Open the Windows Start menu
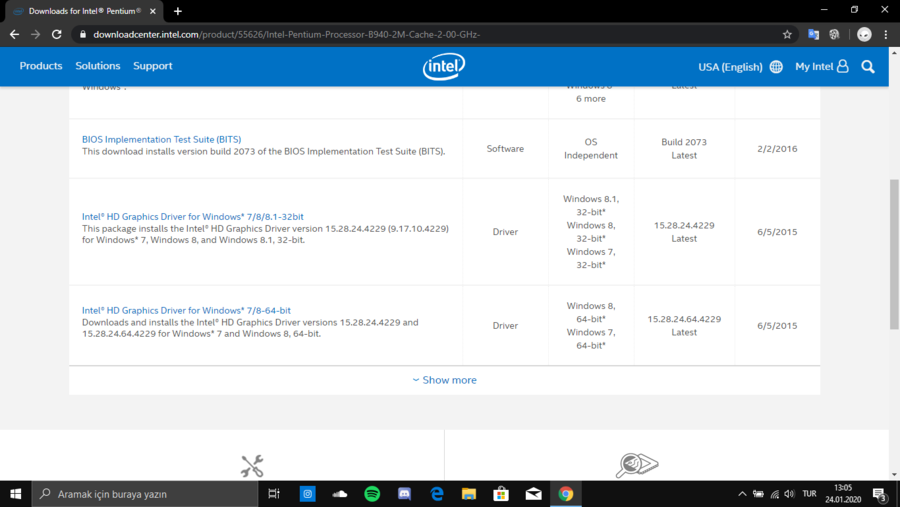The width and height of the screenshot is (900, 507). click(15, 494)
